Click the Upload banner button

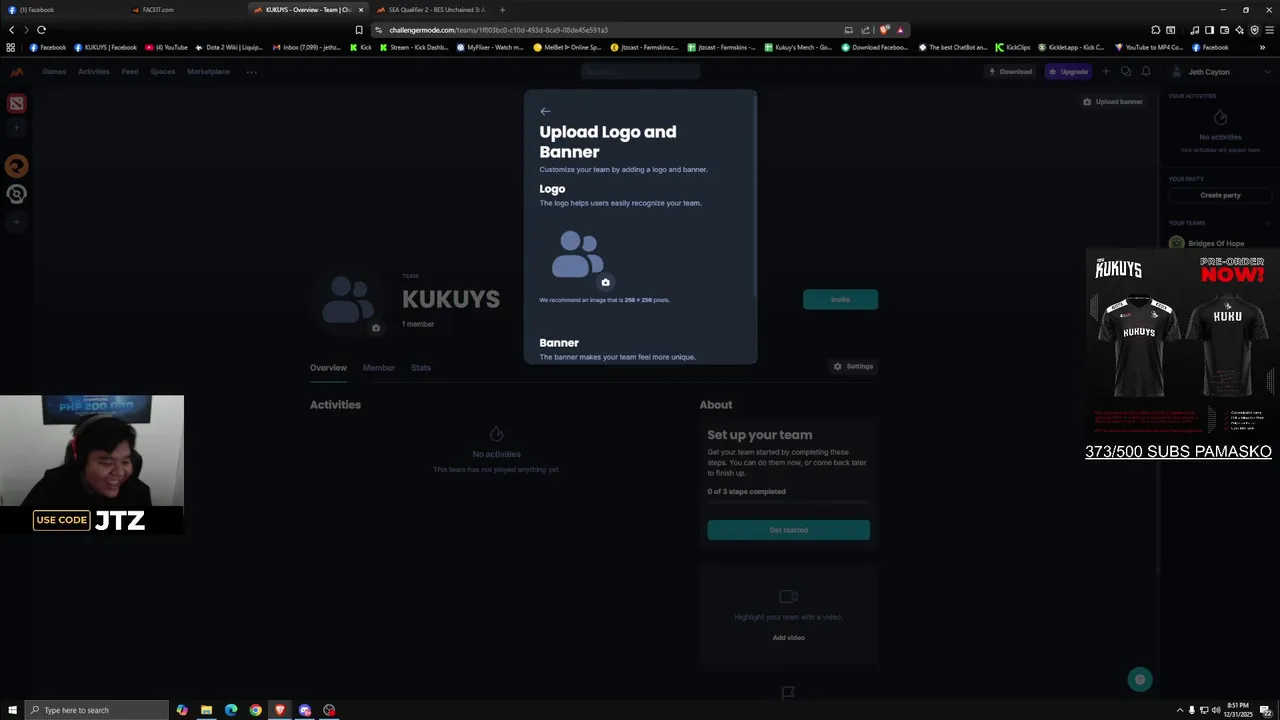(x=1113, y=102)
